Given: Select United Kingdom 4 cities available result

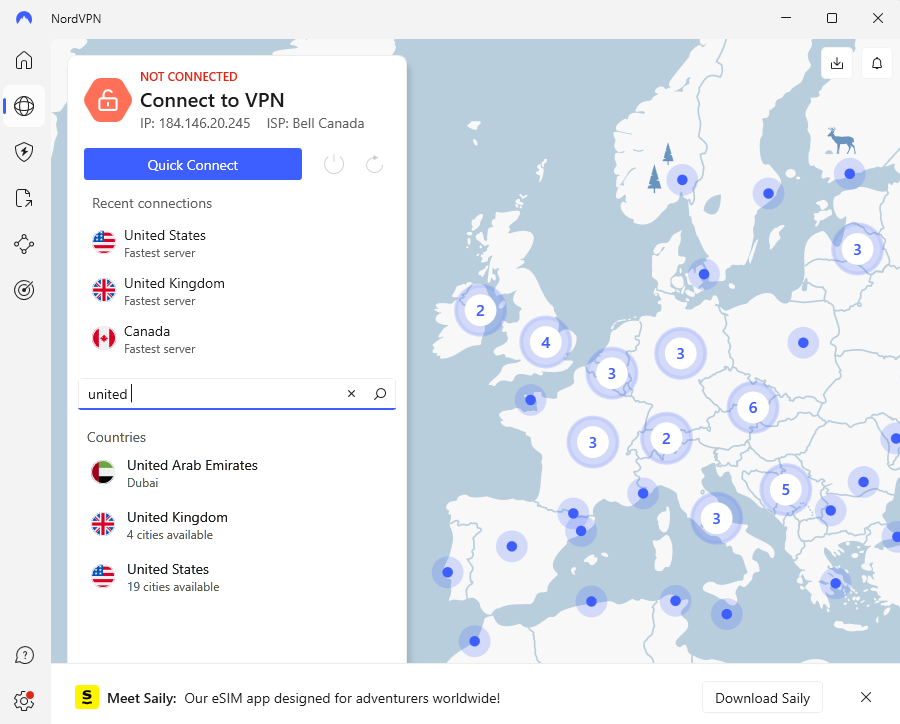Looking at the screenshot, I should tap(236, 525).
